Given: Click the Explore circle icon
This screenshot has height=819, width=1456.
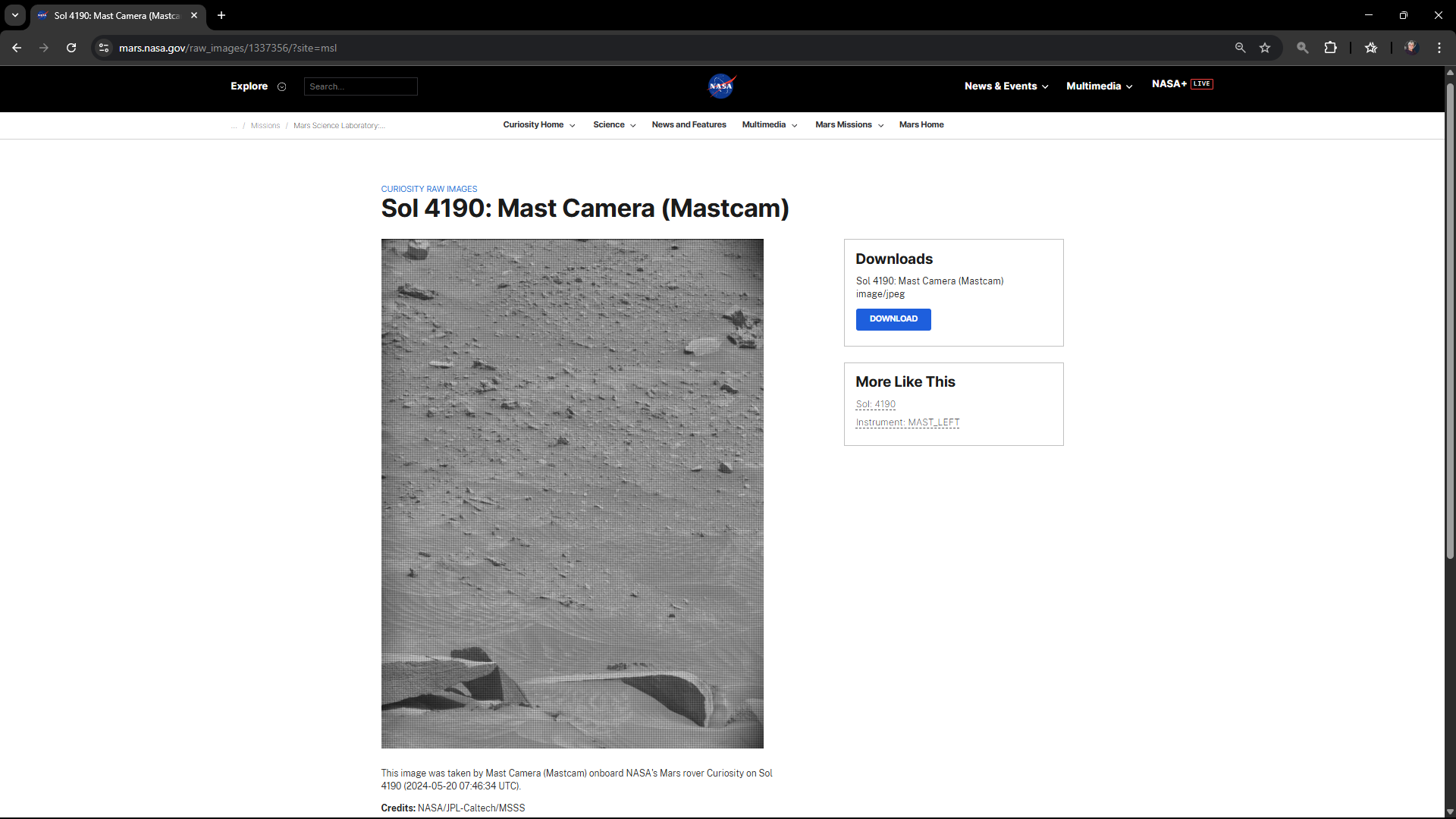Looking at the screenshot, I should [x=281, y=86].
